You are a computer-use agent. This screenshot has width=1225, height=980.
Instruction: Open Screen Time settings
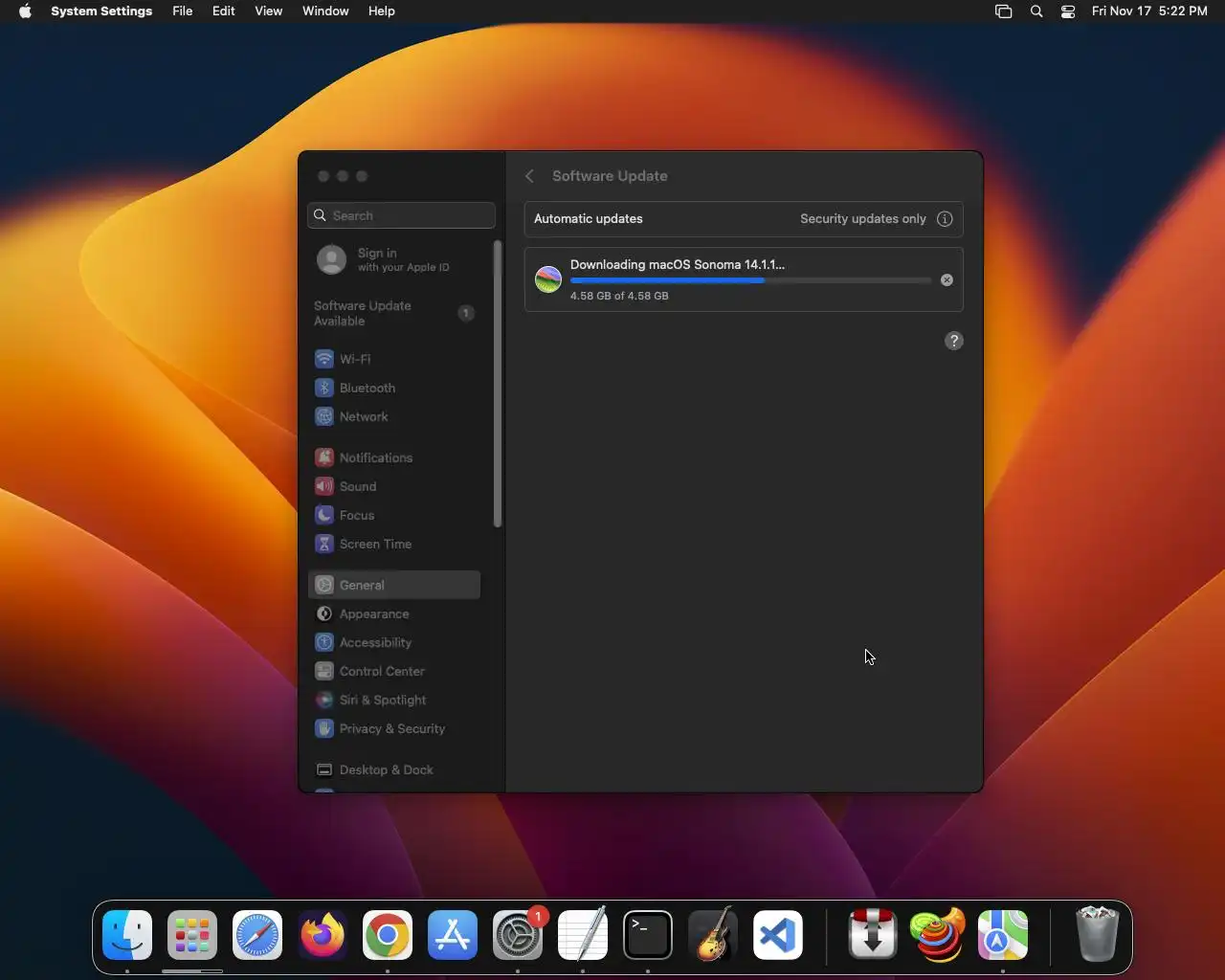point(393,544)
